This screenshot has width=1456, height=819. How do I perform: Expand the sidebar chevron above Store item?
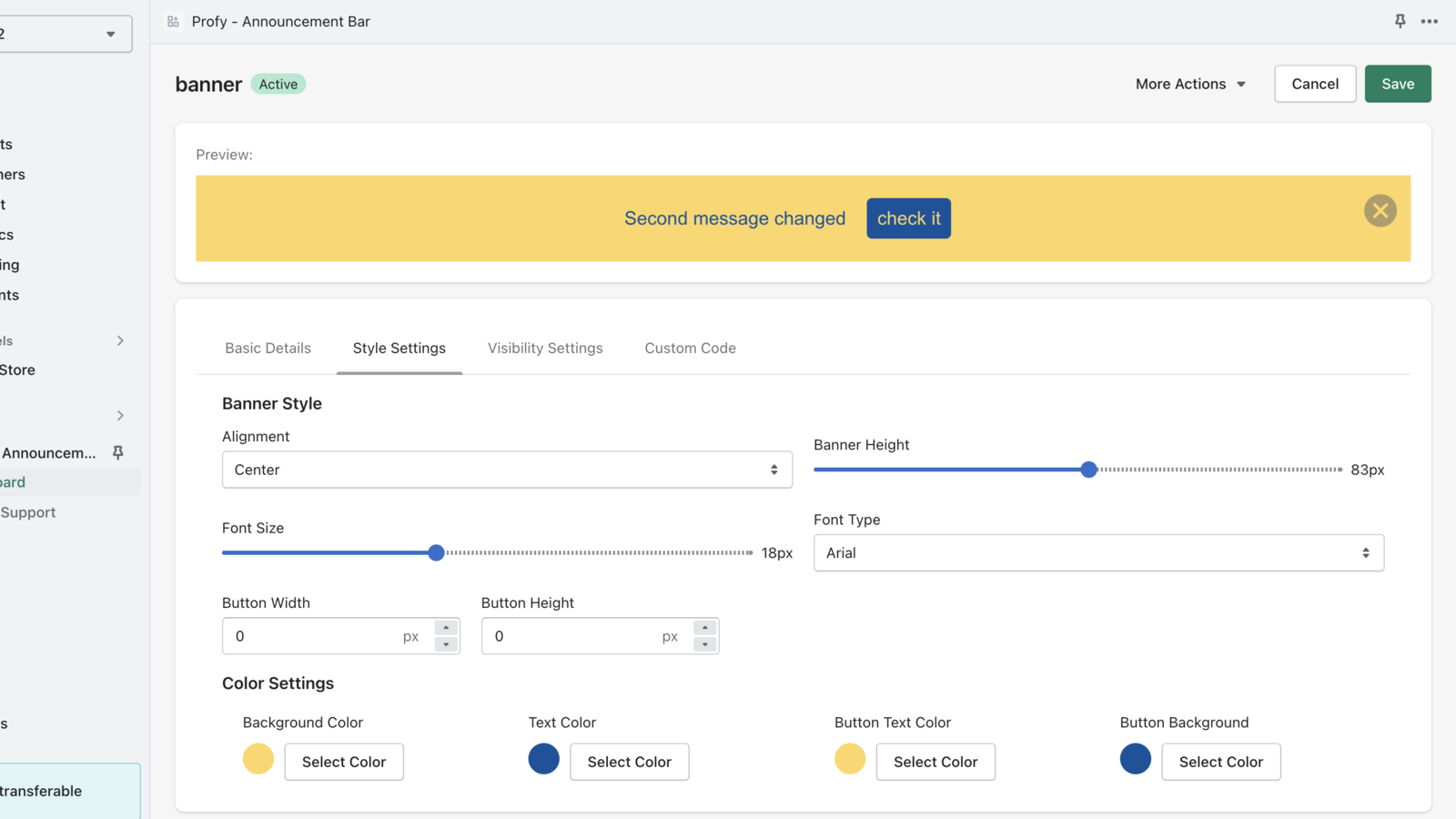click(x=120, y=340)
